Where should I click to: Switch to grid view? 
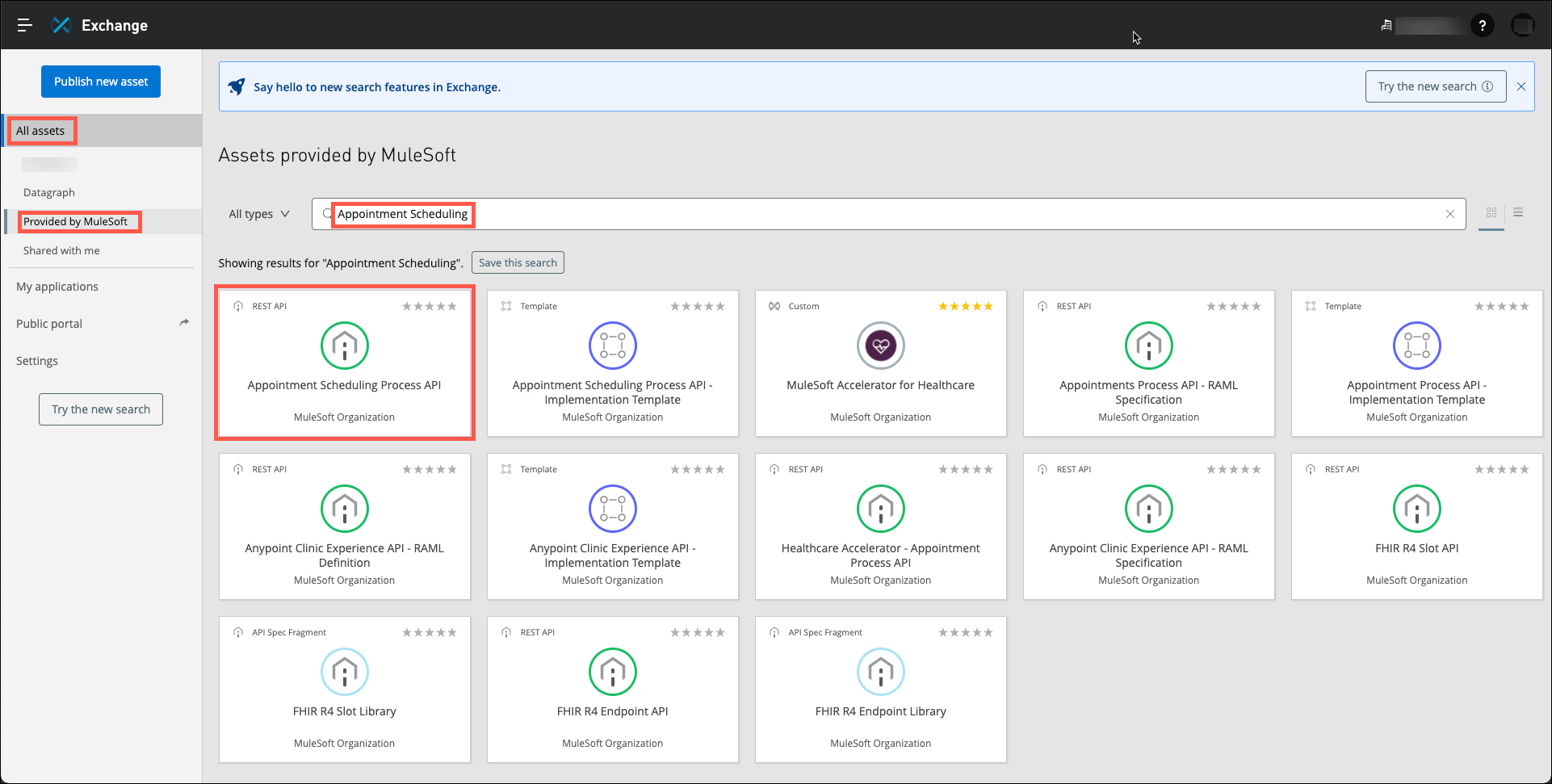pyautogui.click(x=1491, y=213)
